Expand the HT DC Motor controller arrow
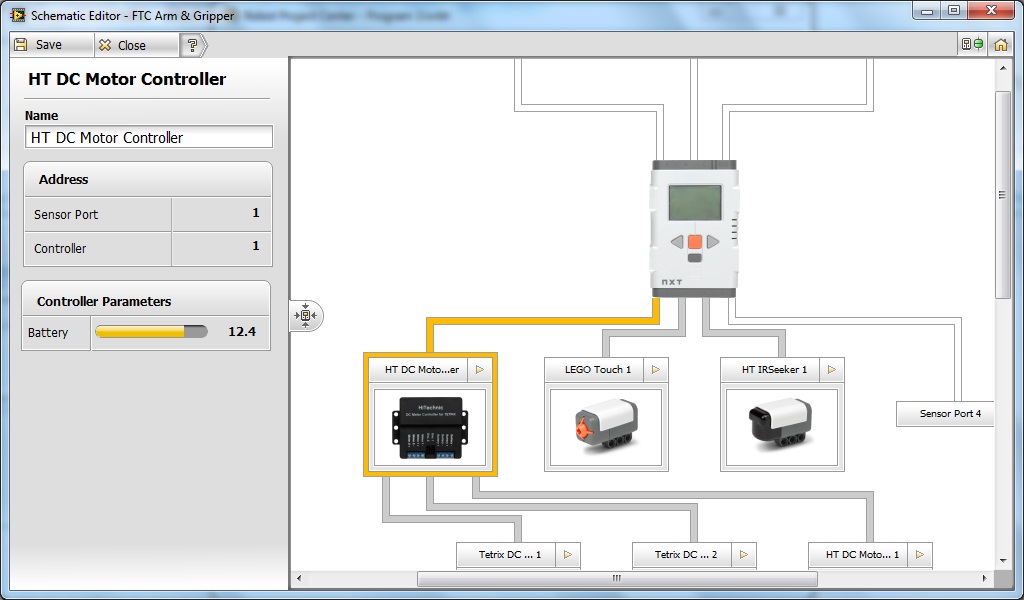 click(x=480, y=370)
